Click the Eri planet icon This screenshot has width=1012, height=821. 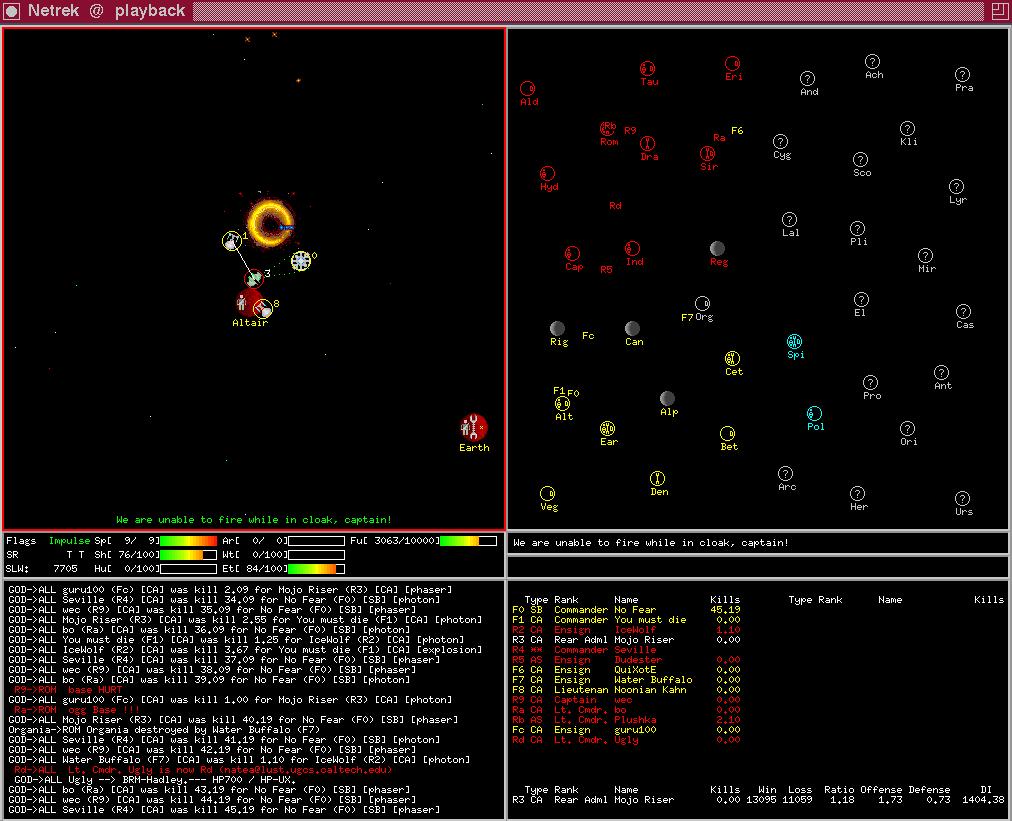point(732,63)
